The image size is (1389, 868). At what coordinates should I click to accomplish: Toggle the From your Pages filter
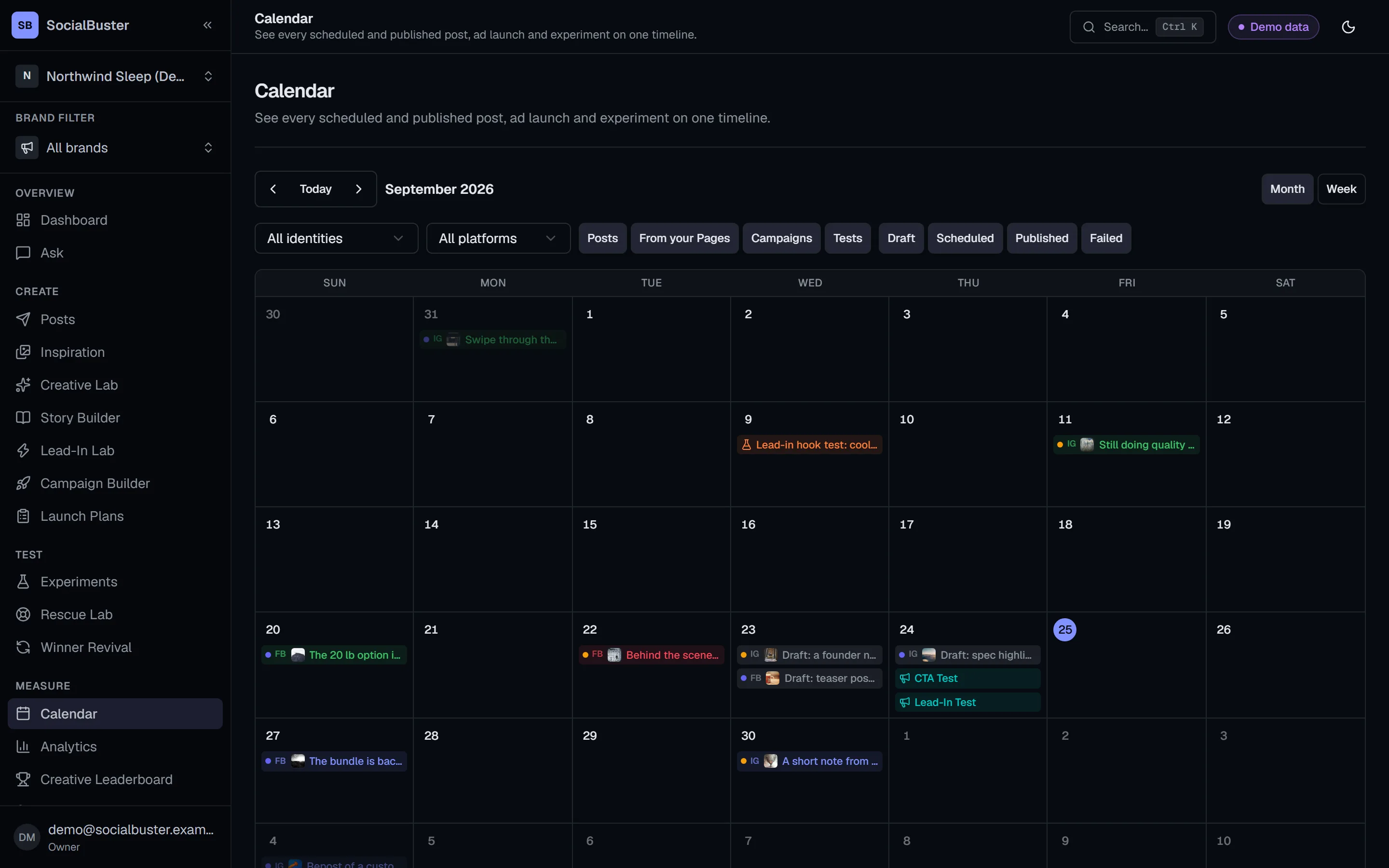tap(684, 238)
